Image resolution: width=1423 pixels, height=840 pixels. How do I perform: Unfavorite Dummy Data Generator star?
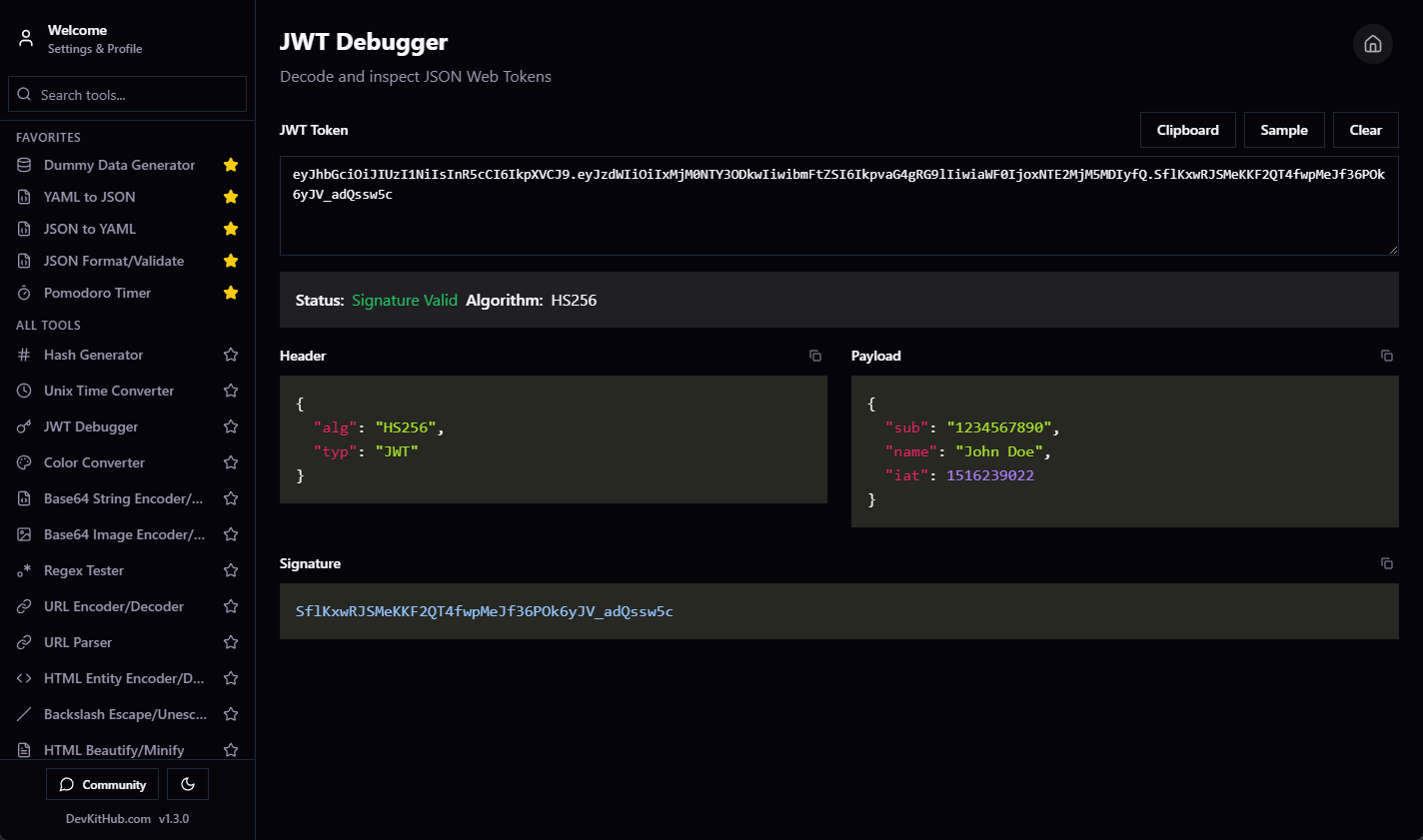[231, 165]
